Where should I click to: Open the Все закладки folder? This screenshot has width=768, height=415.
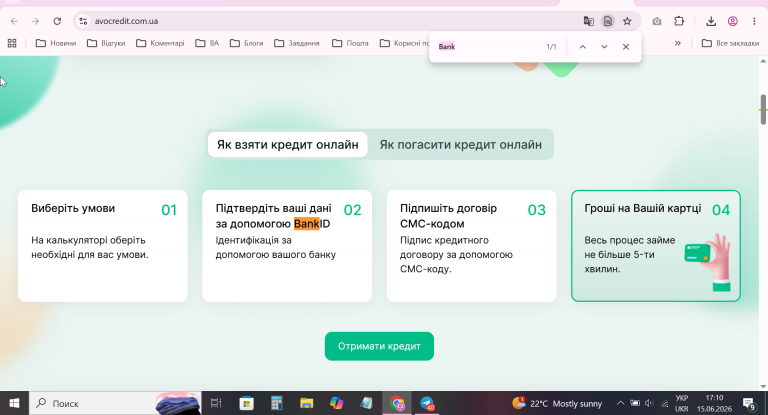pyautogui.click(x=730, y=43)
